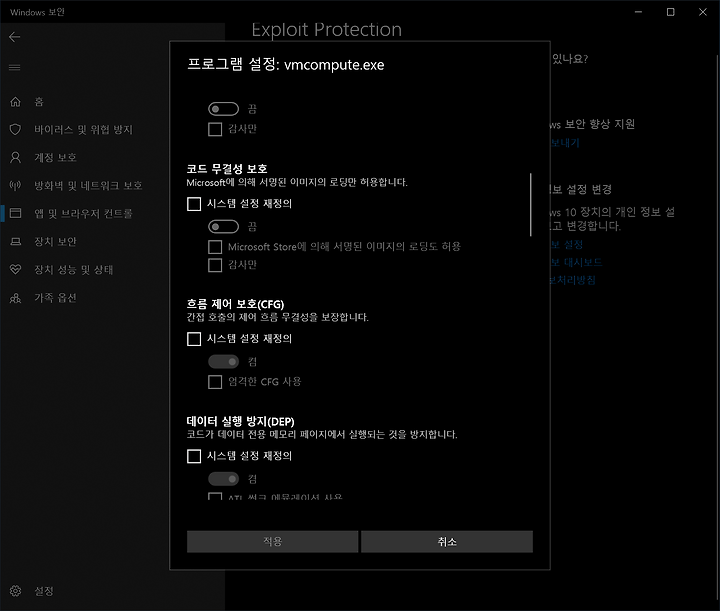Toggle the DEP protection switch

click(x=224, y=479)
